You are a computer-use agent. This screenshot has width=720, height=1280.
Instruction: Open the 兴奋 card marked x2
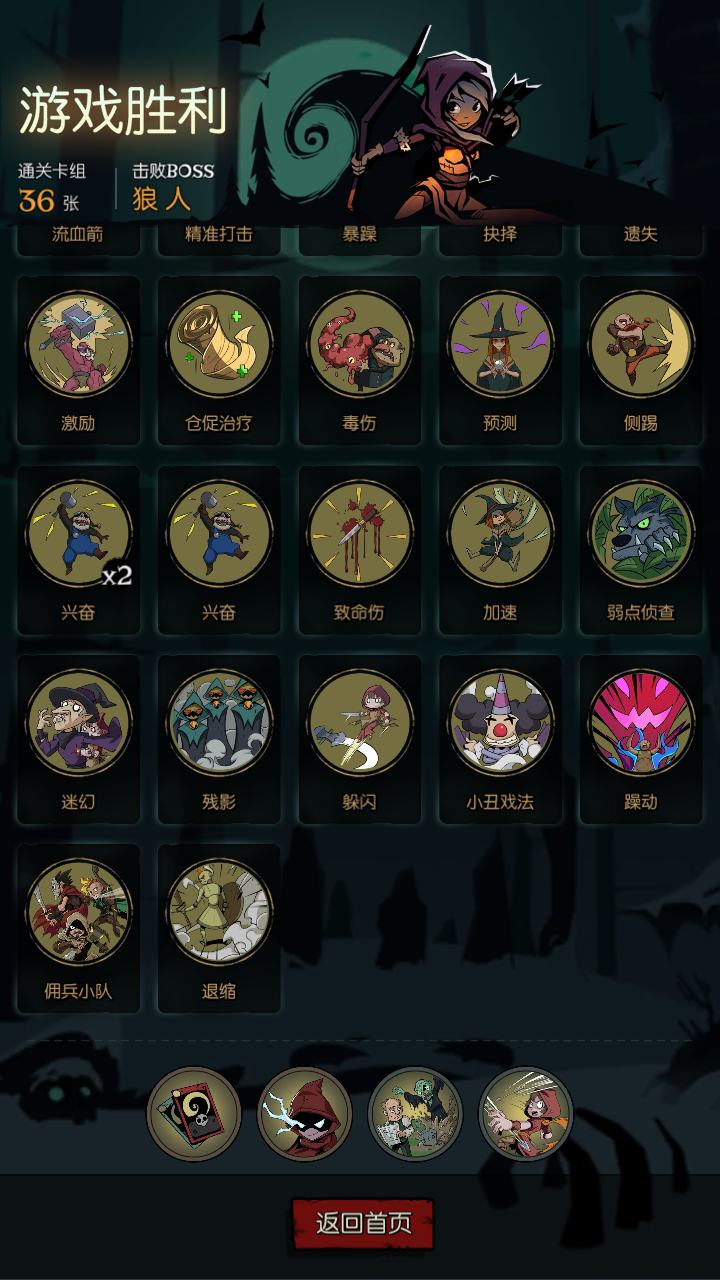coord(78,533)
